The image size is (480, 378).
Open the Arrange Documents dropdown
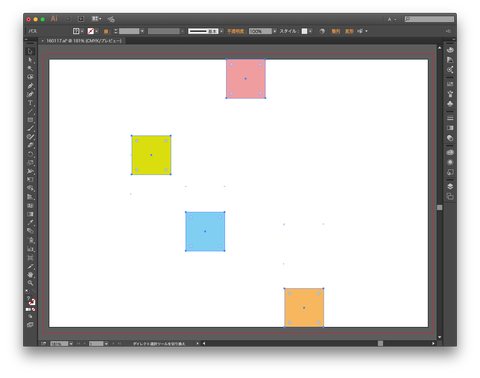click(x=96, y=19)
